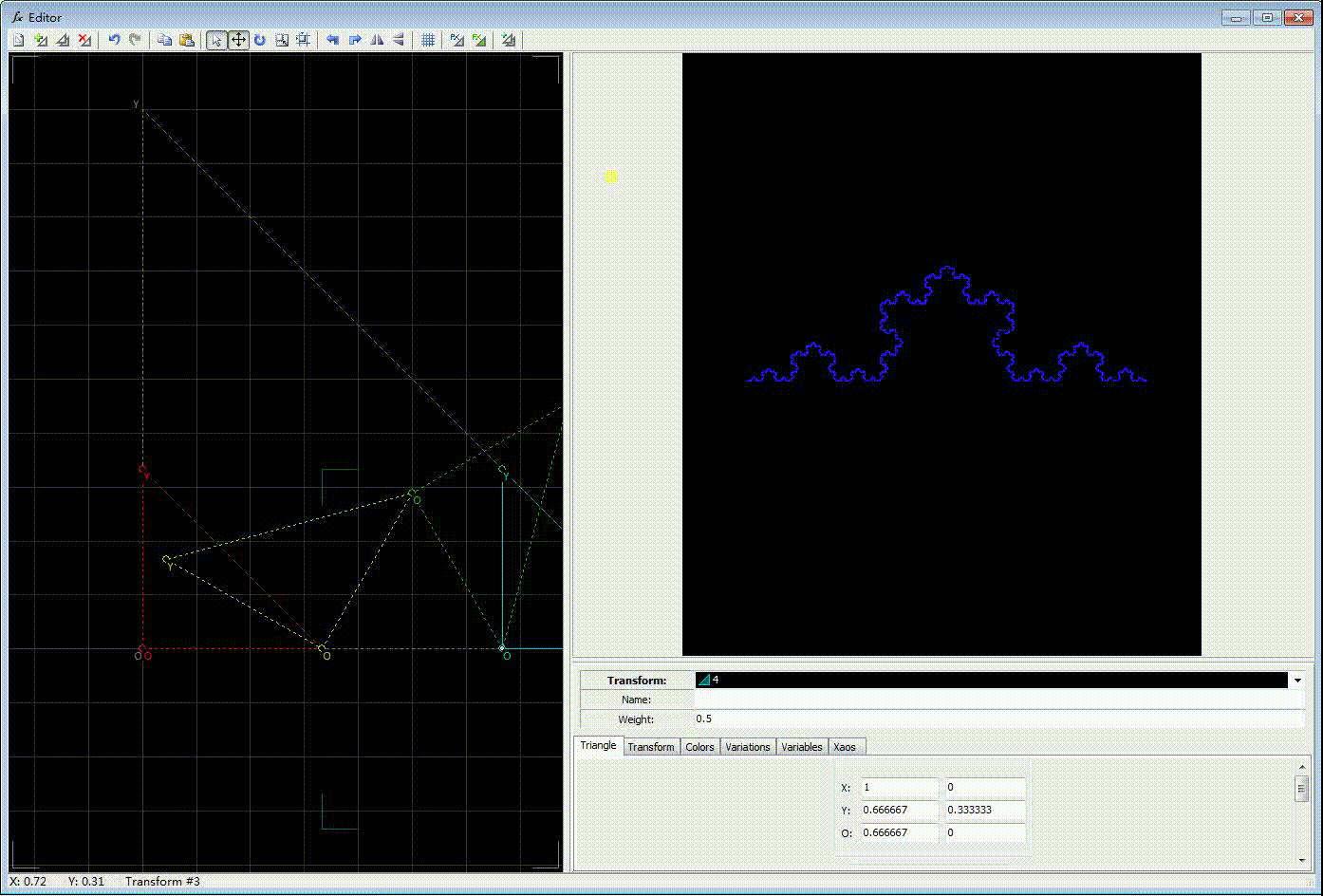Create a new blank flame
Viewport: 1323px width, 896px height.
[x=18, y=40]
